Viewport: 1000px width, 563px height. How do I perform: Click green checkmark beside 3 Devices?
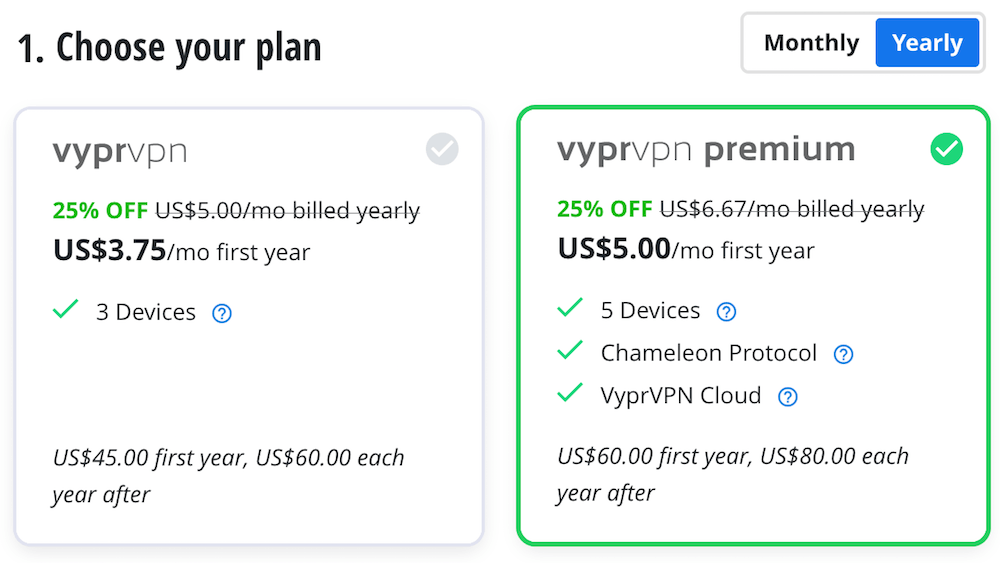point(65,309)
